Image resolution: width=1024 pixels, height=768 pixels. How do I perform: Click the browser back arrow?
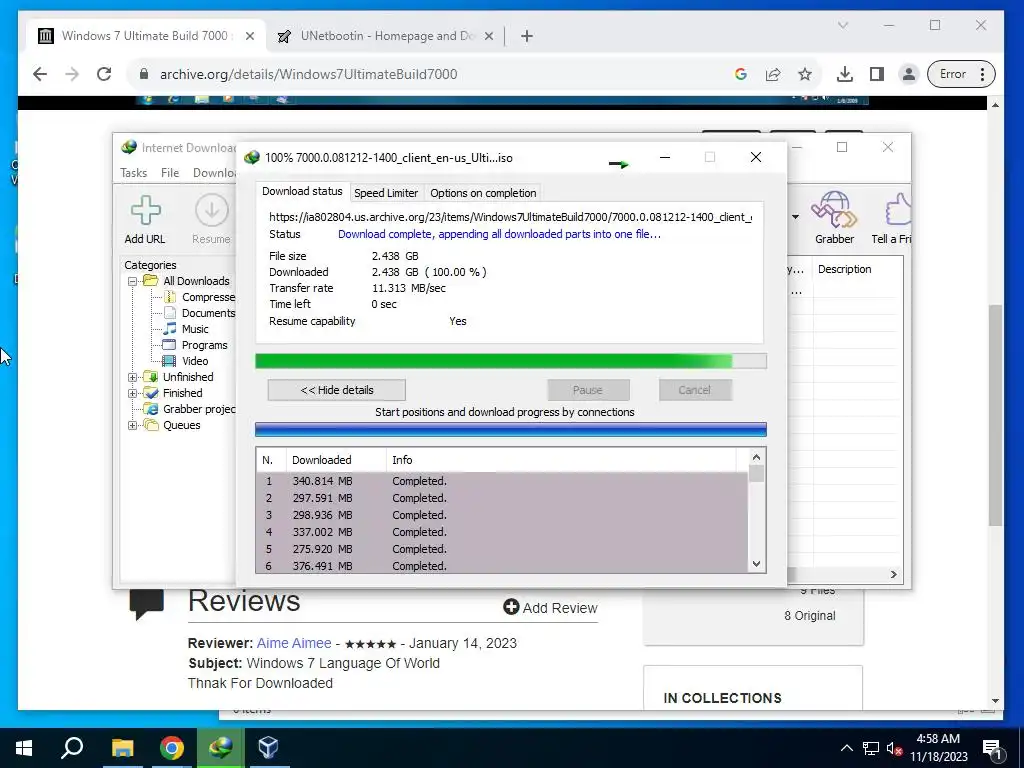40,74
